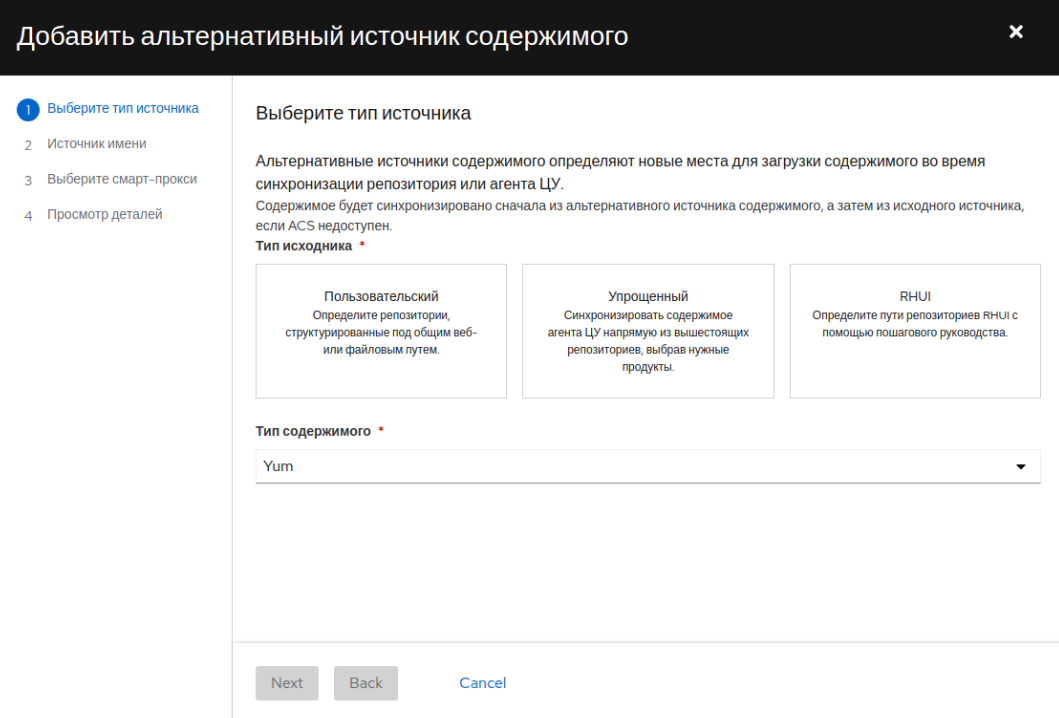Click the blue step 1 number badge
1059x718 pixels.
(29, 110)
